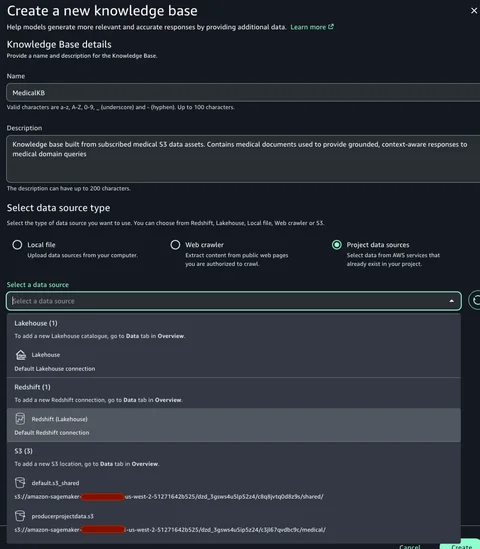Click the Create button
Viewport: 480px width, 549px height.
tap(461, 545)
